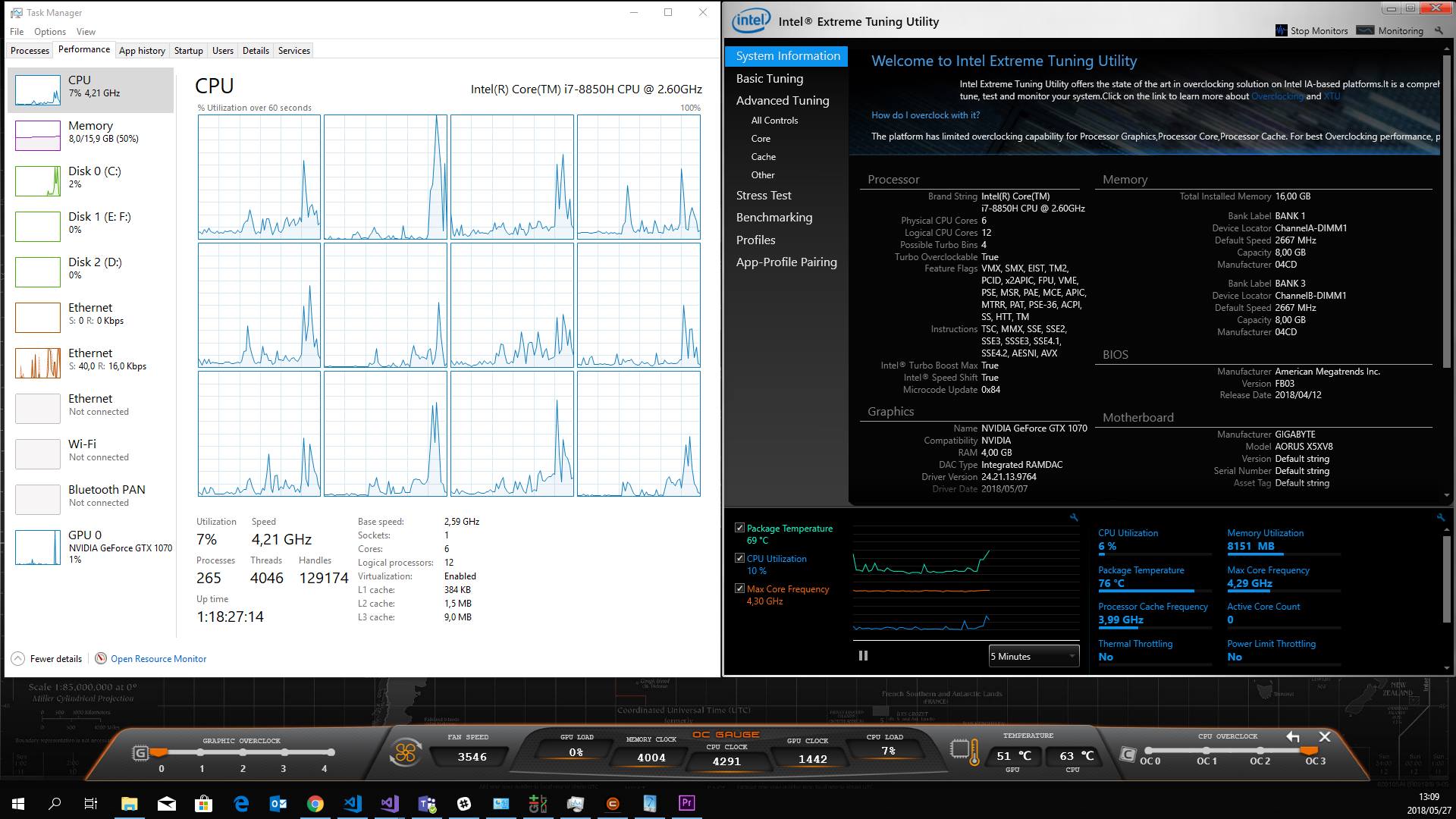1456x819 pixels.
Task: Set CPU Overclock slider to OC 1
Action: click(x=1207, y=751)
